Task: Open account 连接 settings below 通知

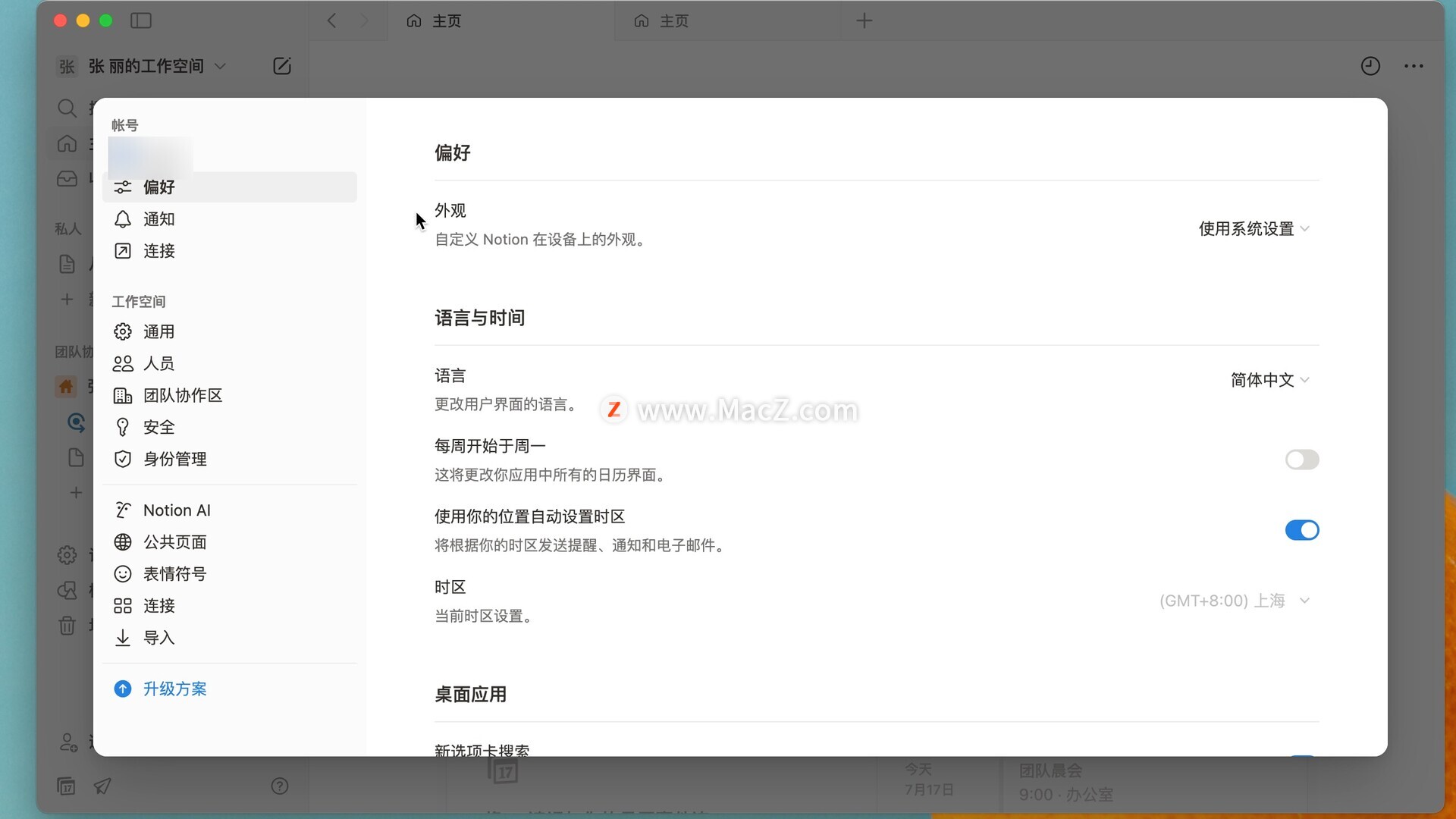Action: (x=229, y=251)
